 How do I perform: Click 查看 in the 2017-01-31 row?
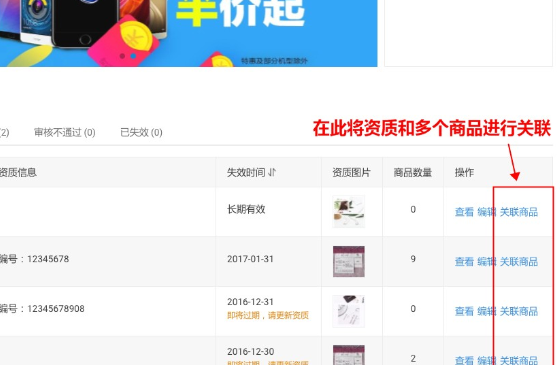[464, 262]
